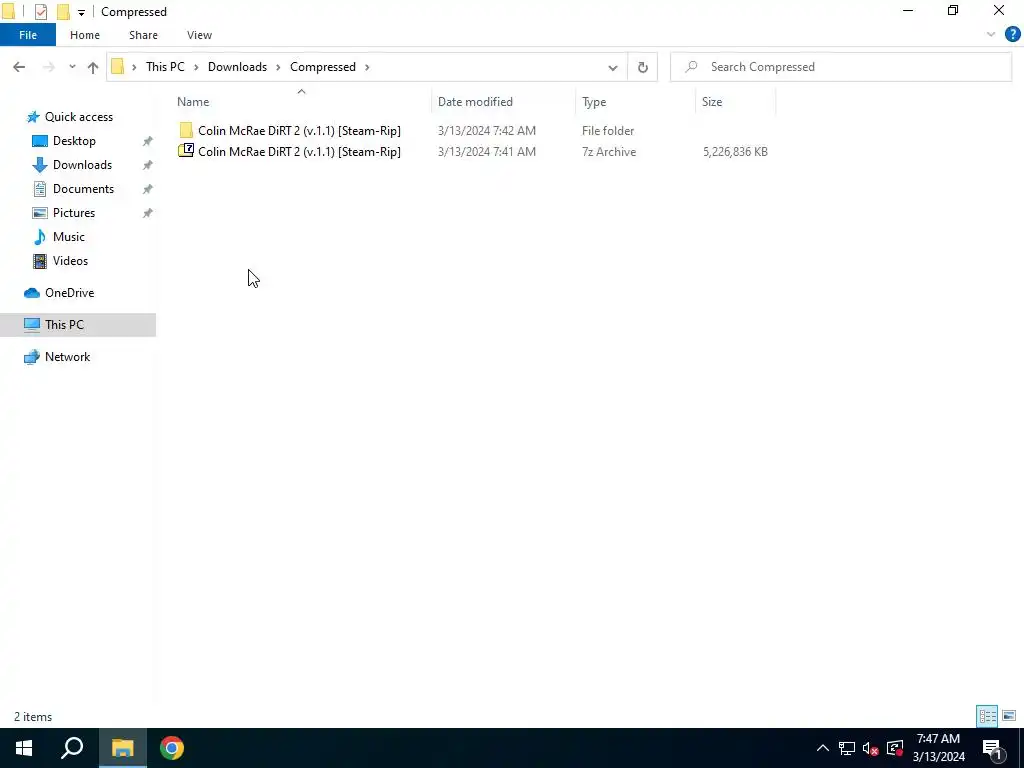Open Desktop in navigation pane
The height and width of the screenshot is (768, 1024).
pyautogui.click(x=74, y=141)
